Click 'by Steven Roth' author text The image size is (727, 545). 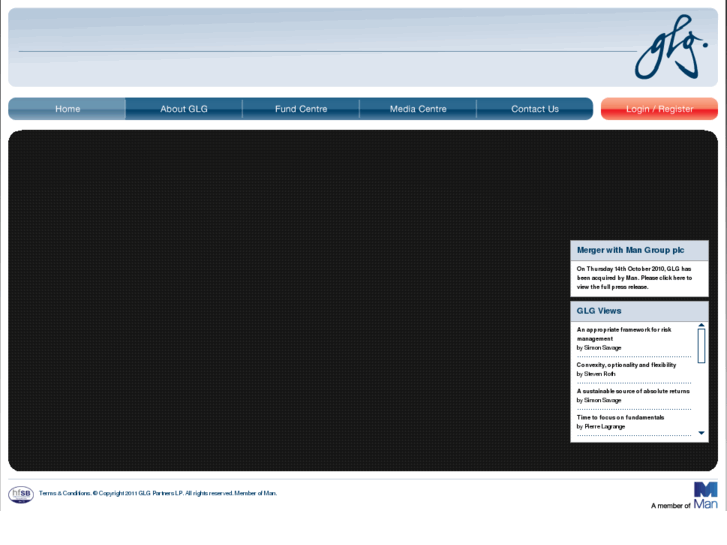coord(596,374)
